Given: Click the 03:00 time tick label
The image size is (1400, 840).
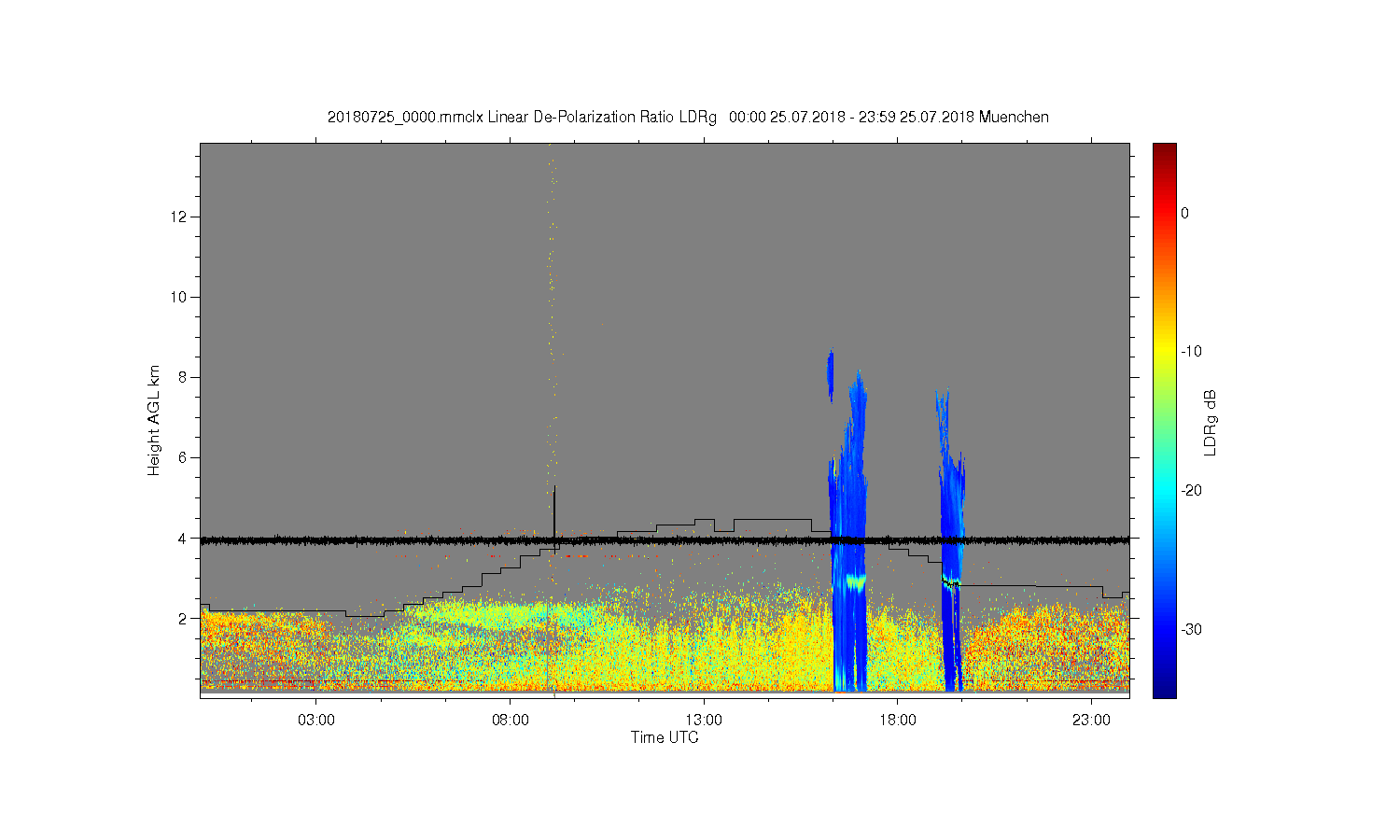Looking at the screenshot, I should [316, 721].
